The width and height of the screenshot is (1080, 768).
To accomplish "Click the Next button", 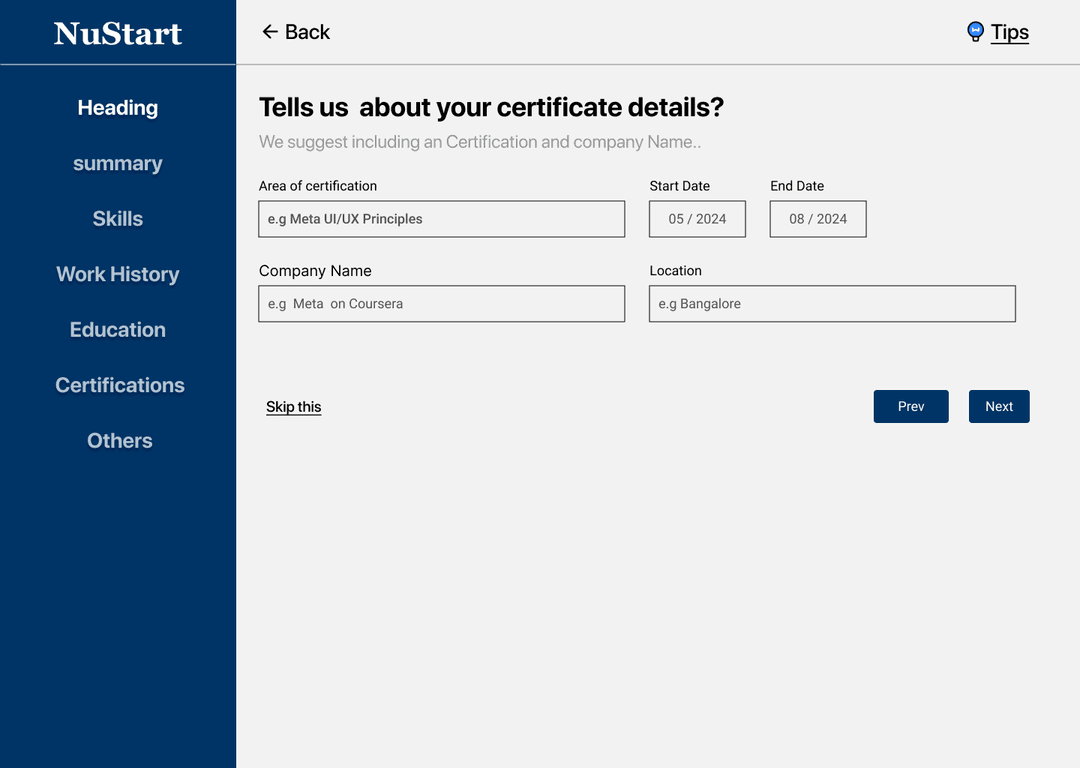I will [999, 406].
